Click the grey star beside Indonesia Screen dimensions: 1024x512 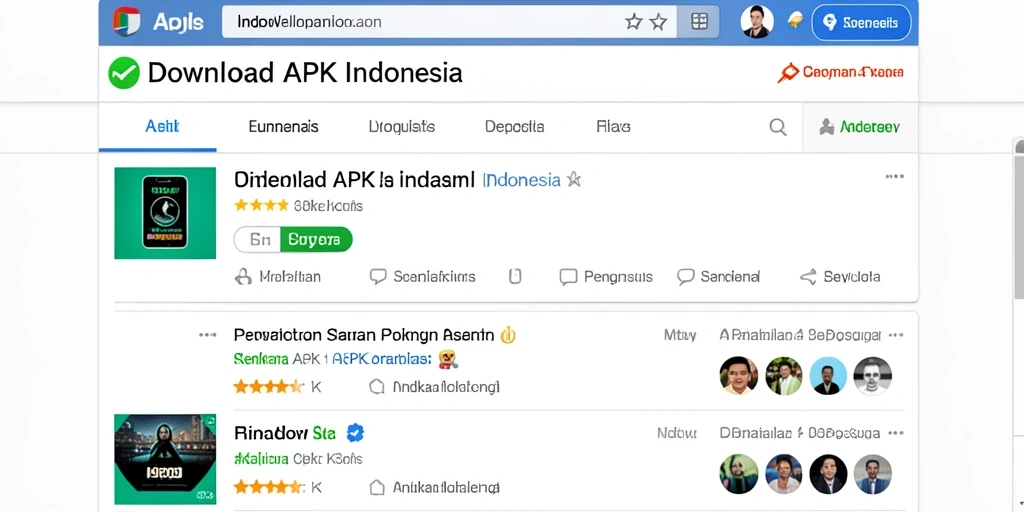point(573,179)
